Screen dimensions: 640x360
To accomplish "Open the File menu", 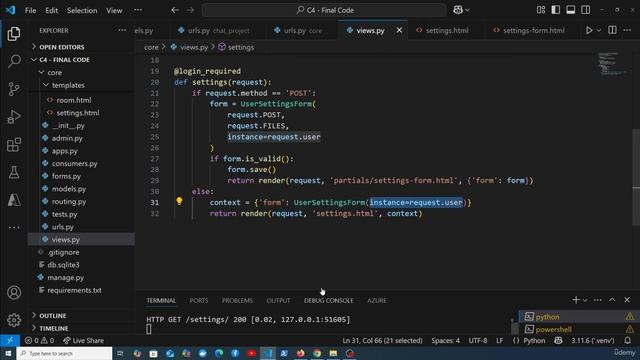I will tap(31, 10).
